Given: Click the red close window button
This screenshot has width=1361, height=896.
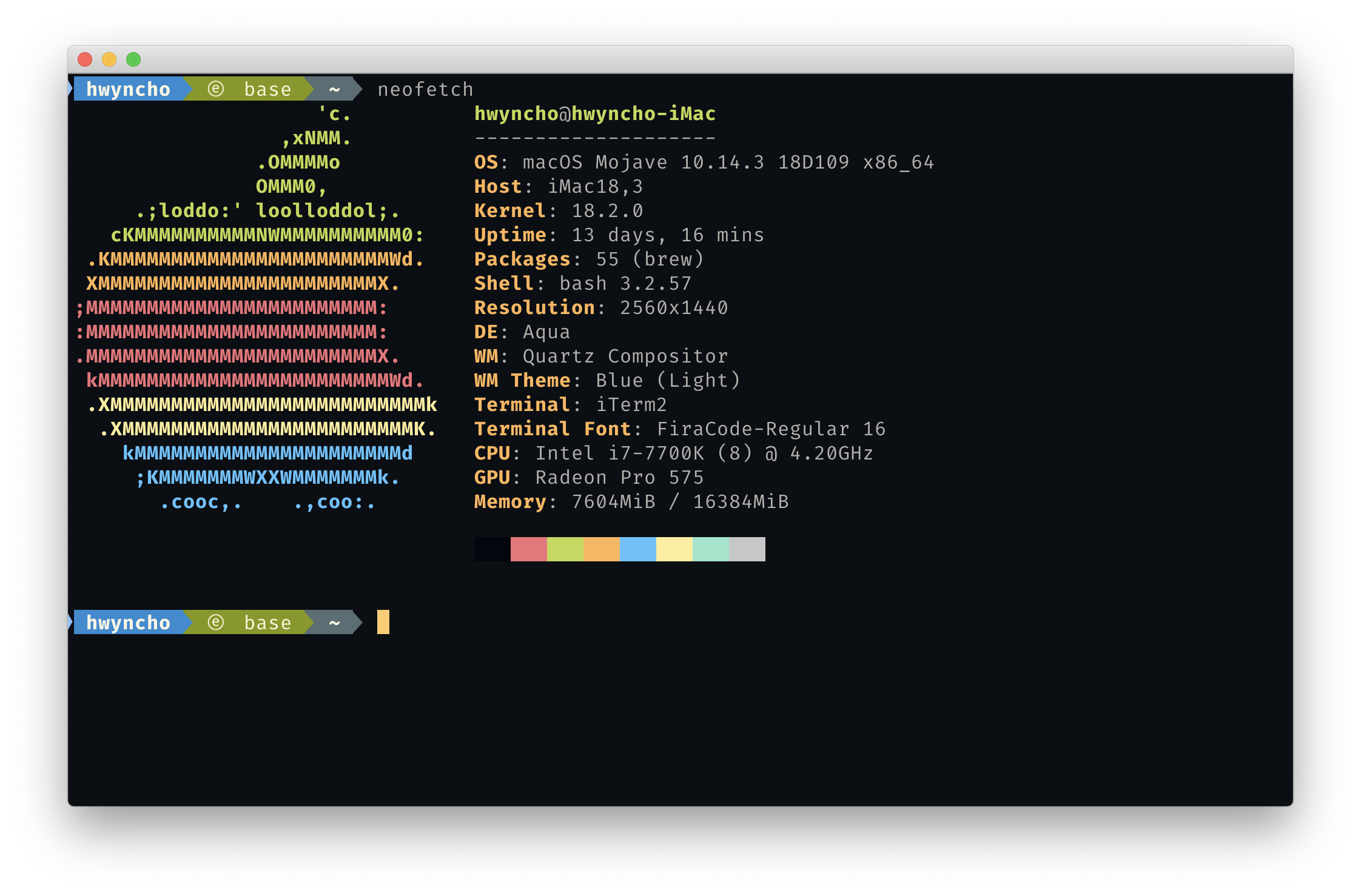Looking at the screenshot, I should coord(85,59).
